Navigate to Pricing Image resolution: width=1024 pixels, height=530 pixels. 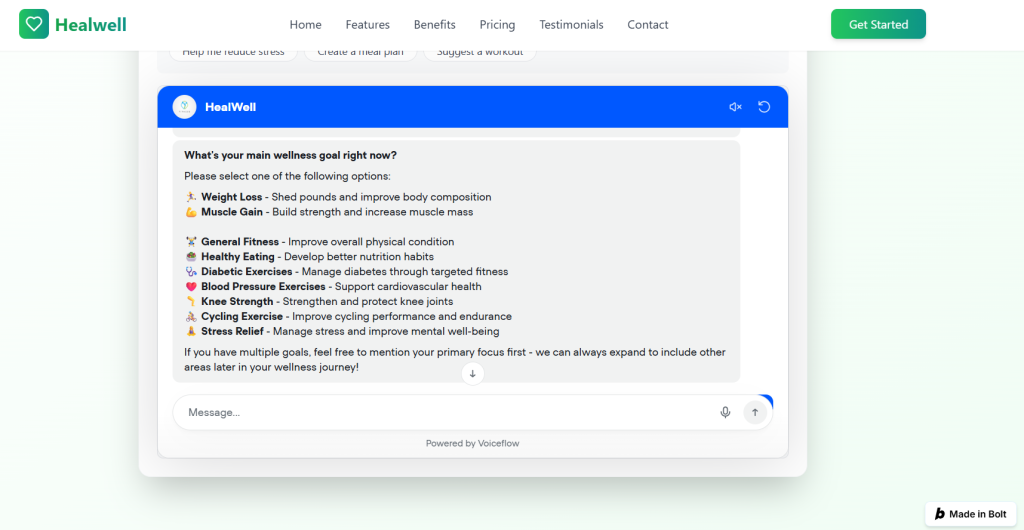(497, 25)
